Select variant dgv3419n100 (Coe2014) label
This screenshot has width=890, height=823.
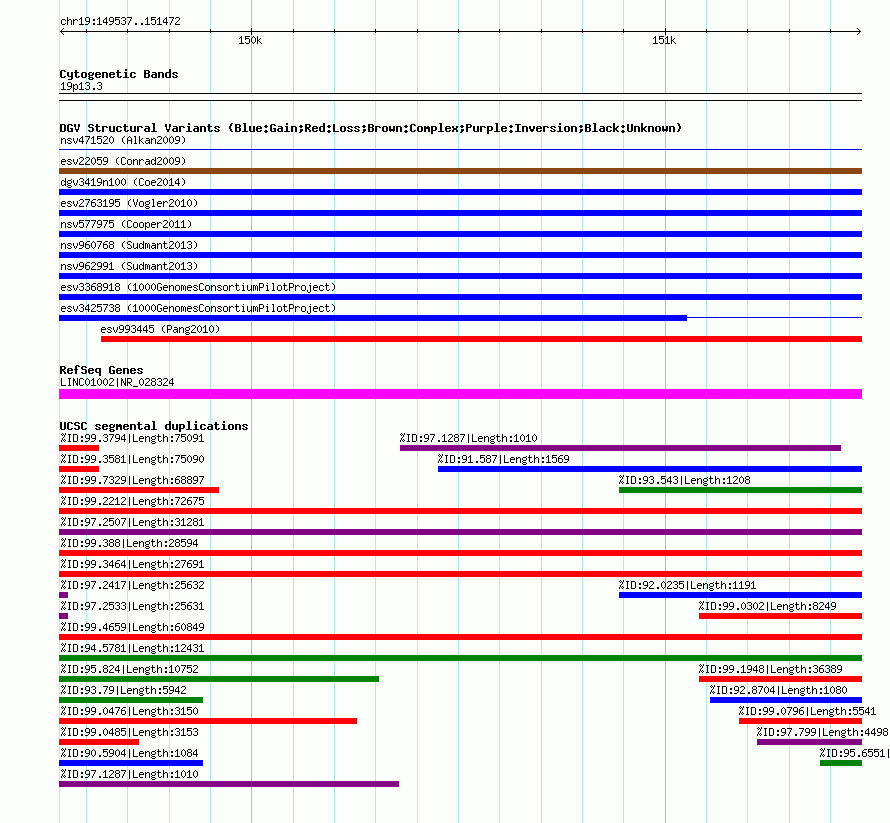(x=123, y=182)
